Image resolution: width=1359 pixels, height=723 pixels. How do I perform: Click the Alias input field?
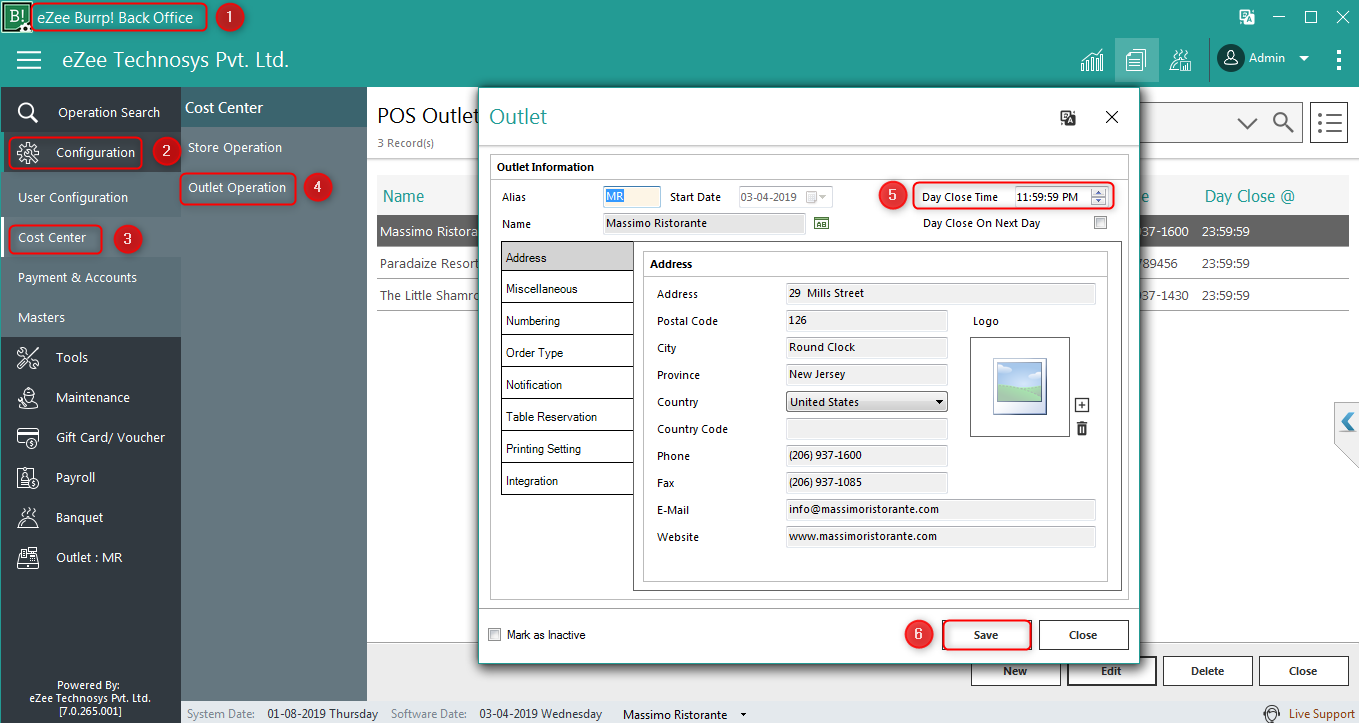pos(632,197)
